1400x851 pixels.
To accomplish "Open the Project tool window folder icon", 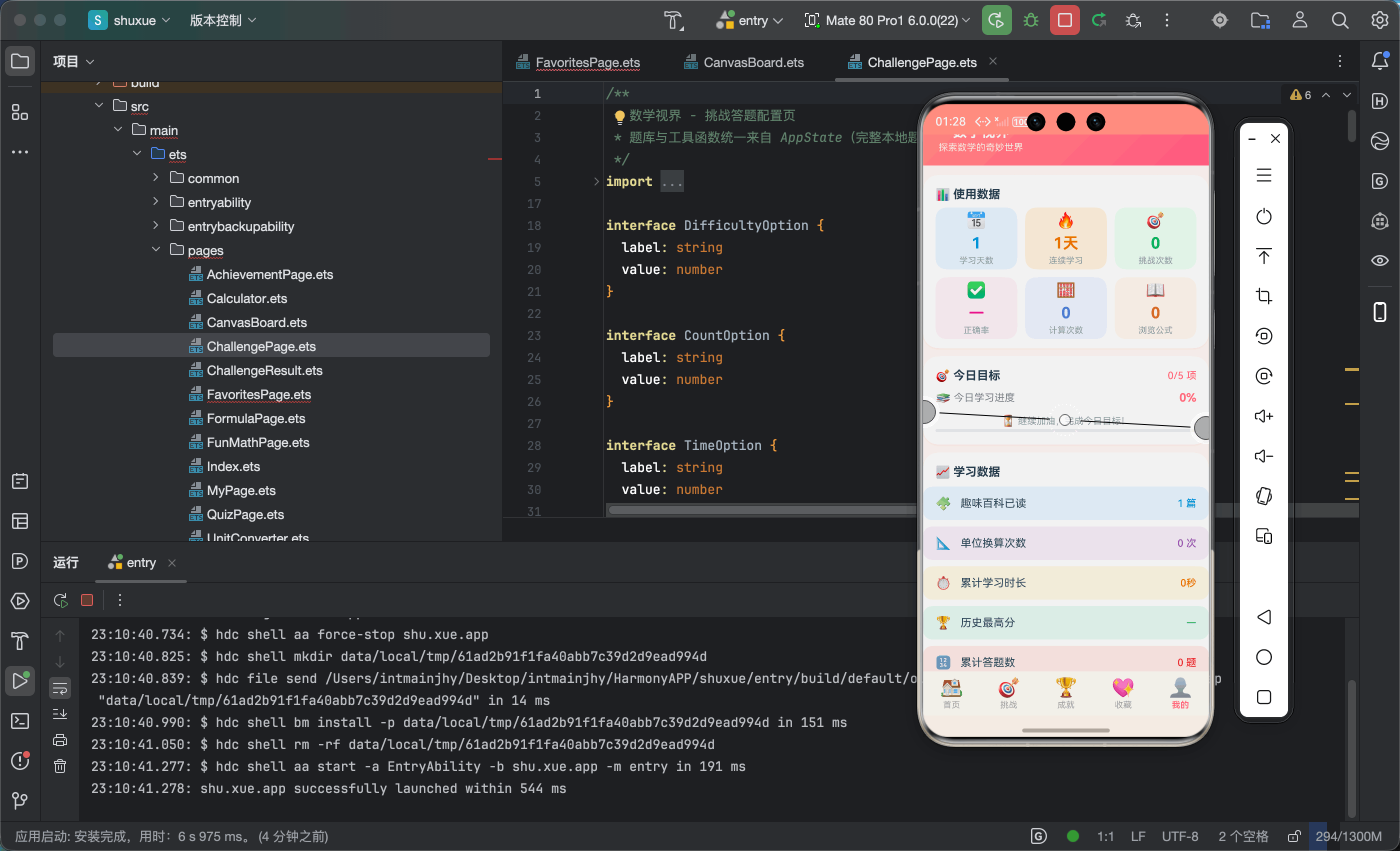I will (x=20, y=61).
